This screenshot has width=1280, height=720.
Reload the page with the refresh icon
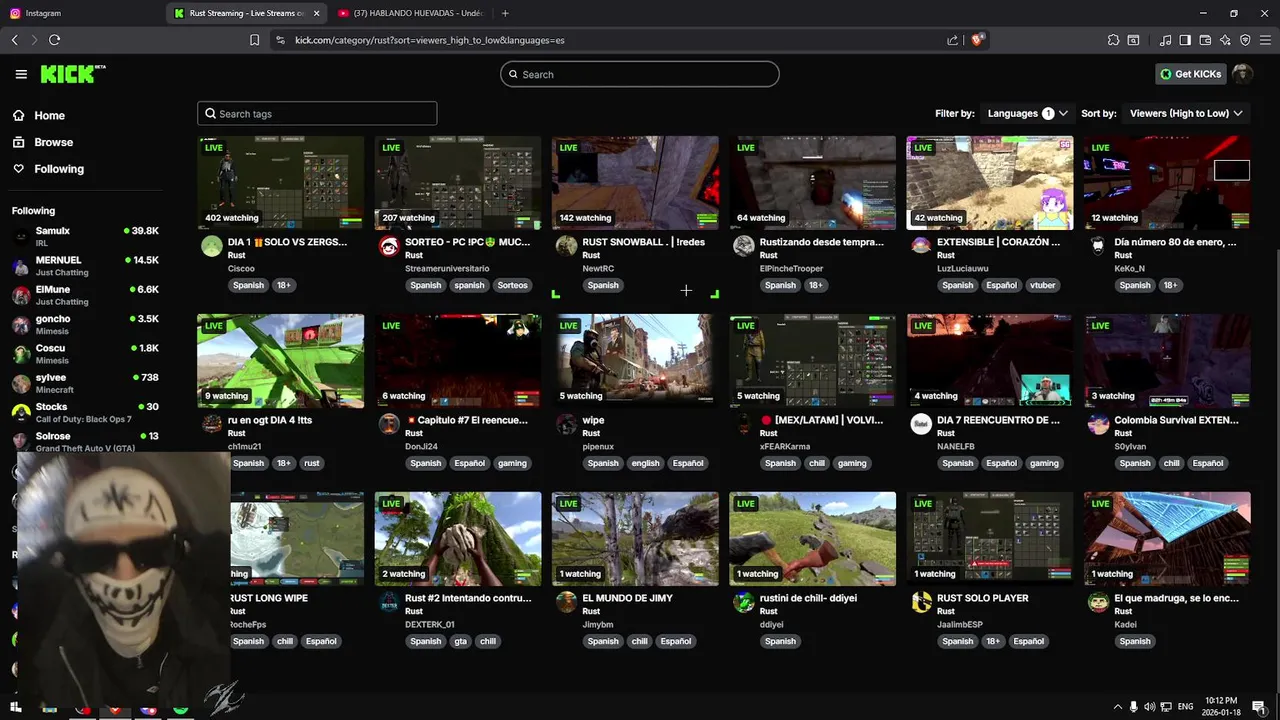point(54,40)
